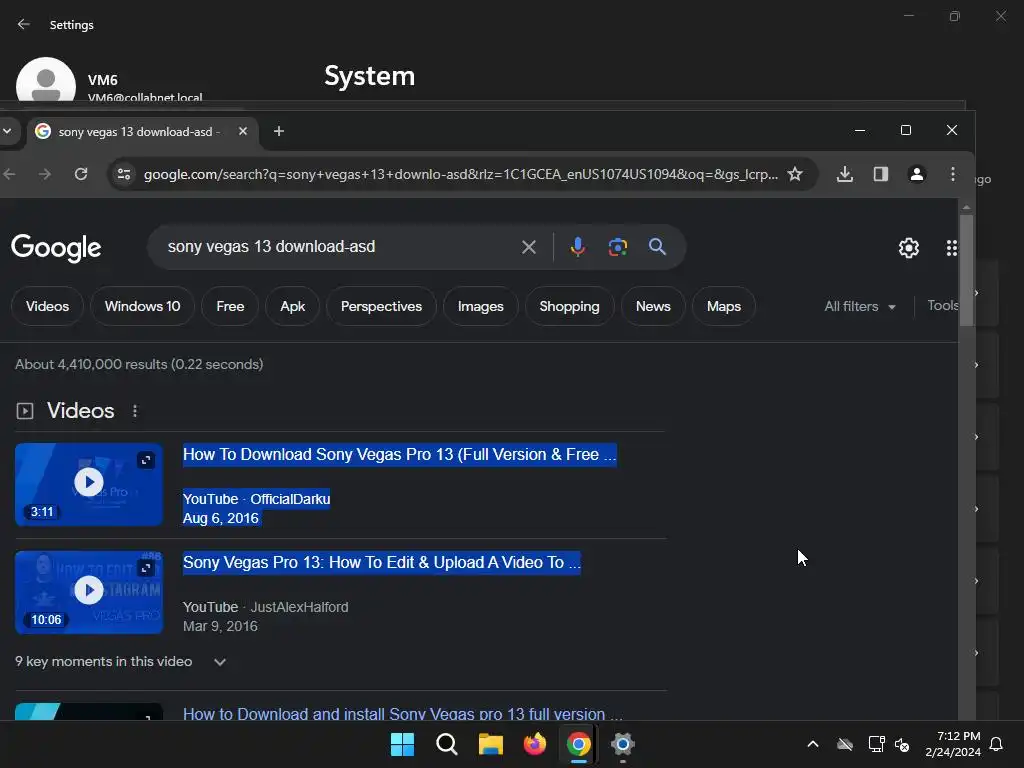The height and width of the screenshot is (768, 1024).
Task: Open the network tray icon
Action: pyautogui.click(x=876, y=744)
